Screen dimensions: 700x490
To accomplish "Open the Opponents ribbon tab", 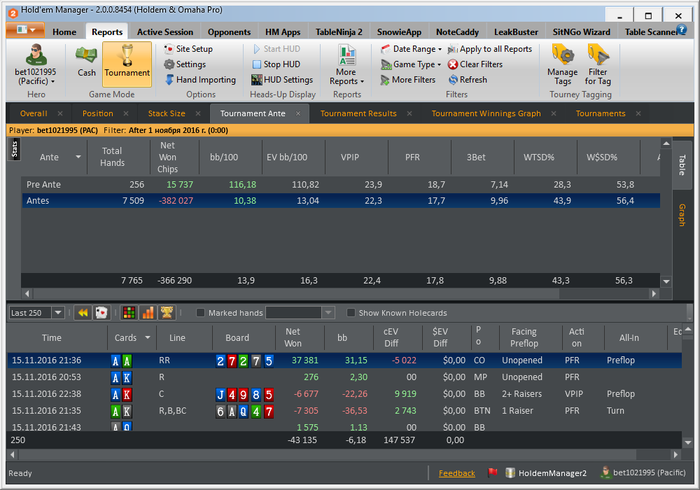I will [229, 32].
